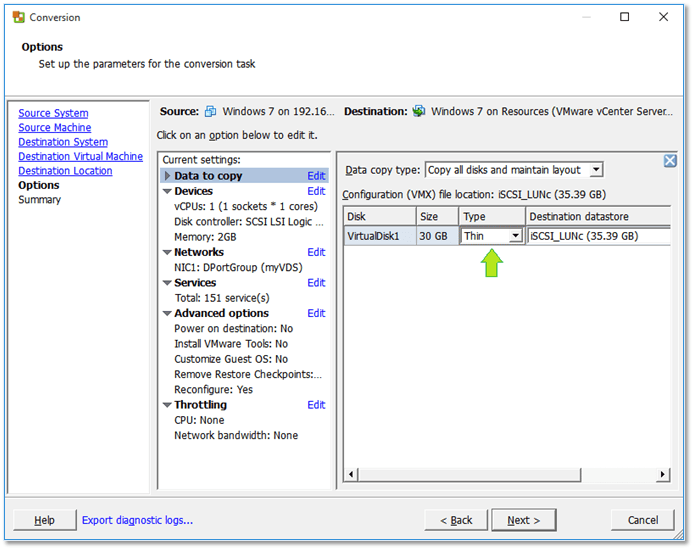Select CPU: None throttling line
The height and width of the screenshot is (550, 694).
pyautogui.click(x=199, y=420)
